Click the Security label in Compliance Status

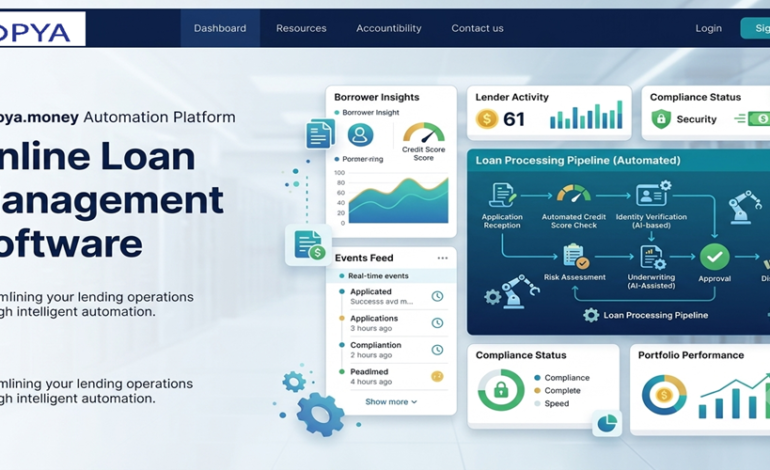pyautogui.click(x=696, y=119)
